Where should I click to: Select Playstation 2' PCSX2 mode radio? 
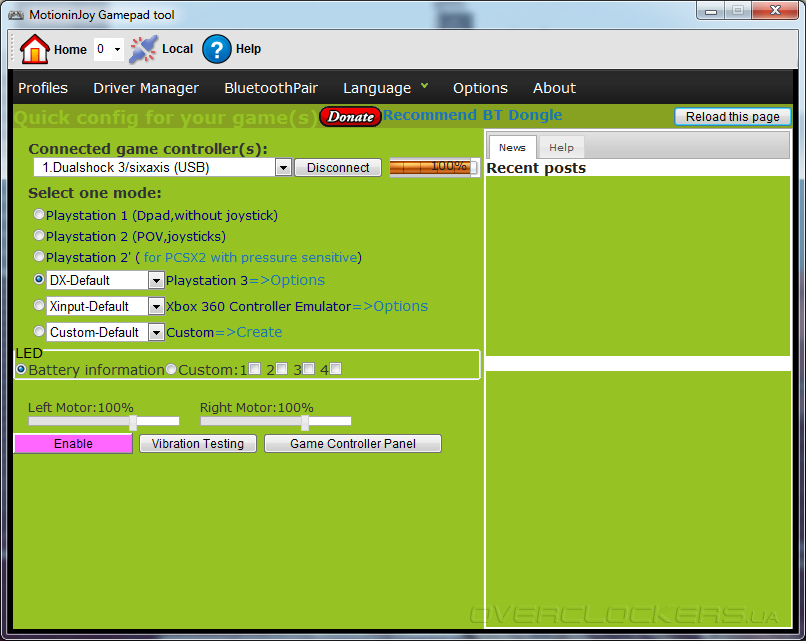(39, 256)
